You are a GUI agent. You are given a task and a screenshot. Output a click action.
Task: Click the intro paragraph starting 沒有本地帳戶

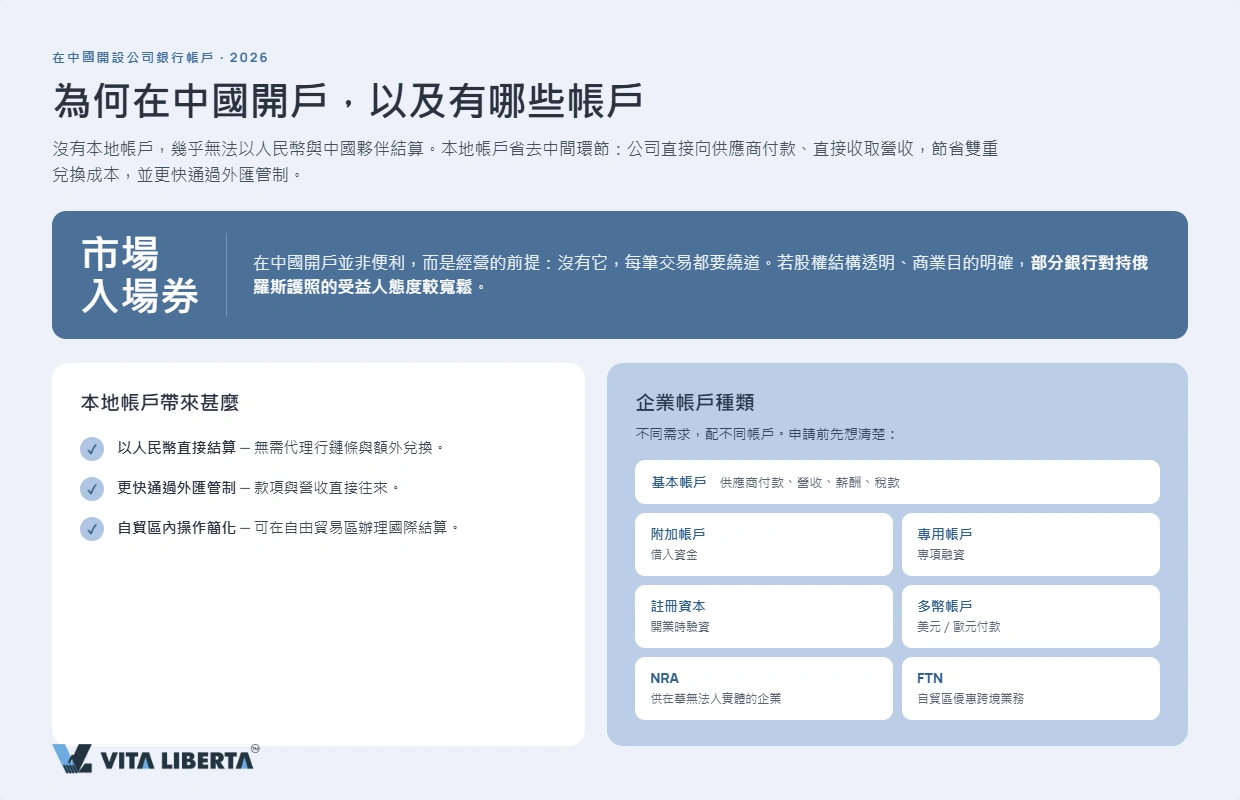click(526, 161)
